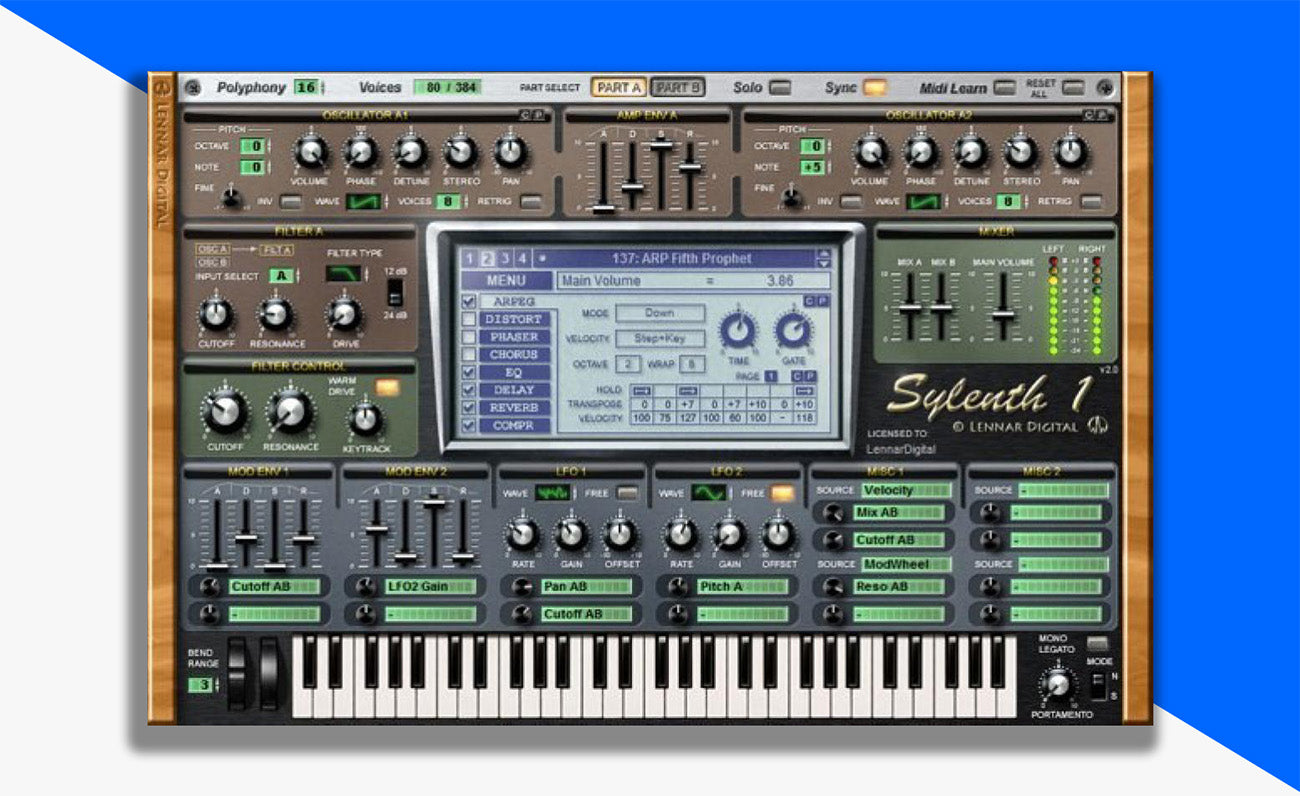Open the MENU in the display
Viewport: 1300px width, 796px height.
(506, 281)
